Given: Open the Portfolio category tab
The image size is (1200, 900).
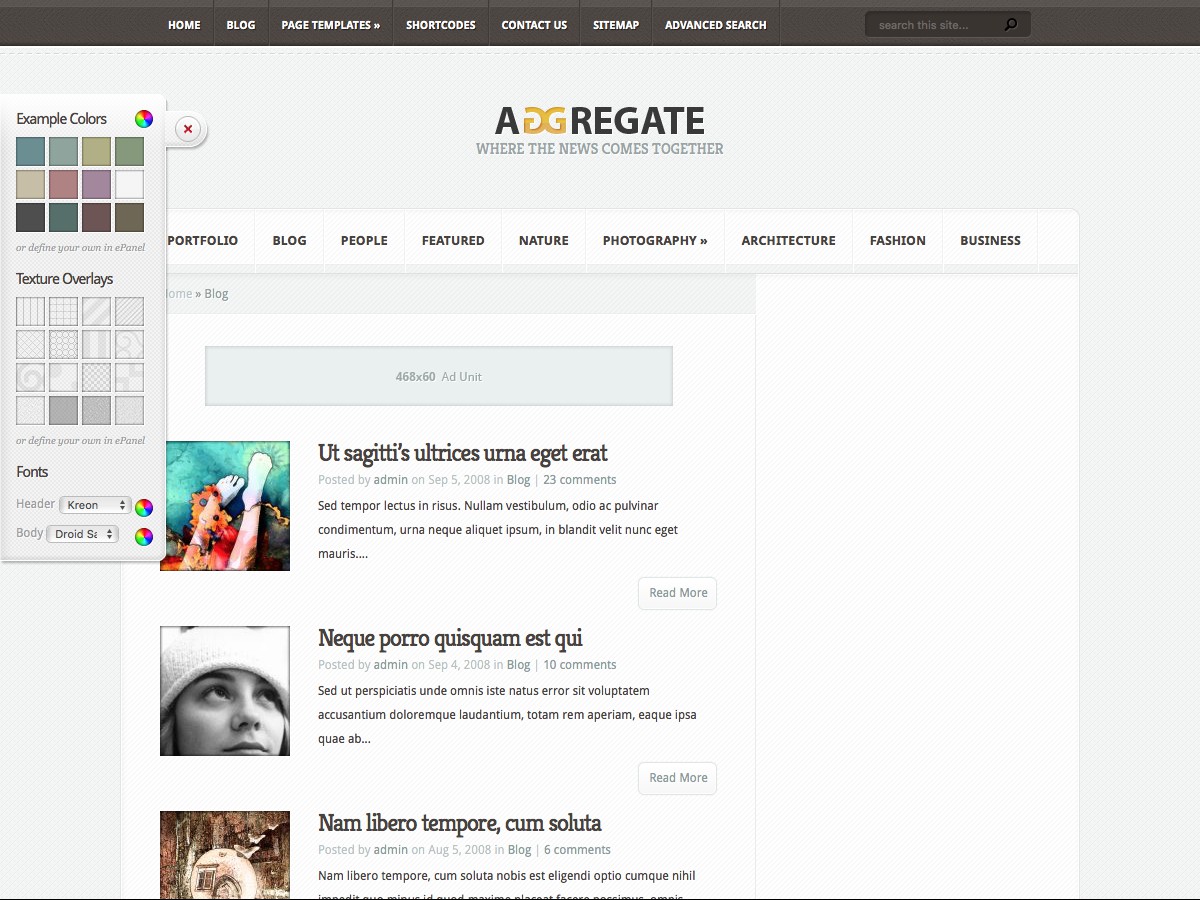Looking at the screenshot, I should pos(203,240).
